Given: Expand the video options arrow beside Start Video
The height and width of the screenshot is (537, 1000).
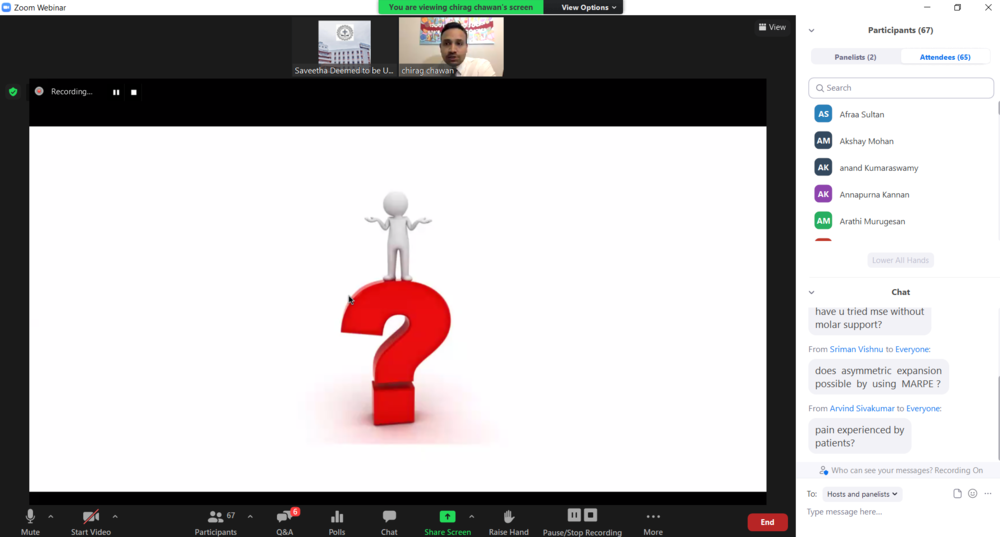Looking at the screenshot, I should coord(115,517).
